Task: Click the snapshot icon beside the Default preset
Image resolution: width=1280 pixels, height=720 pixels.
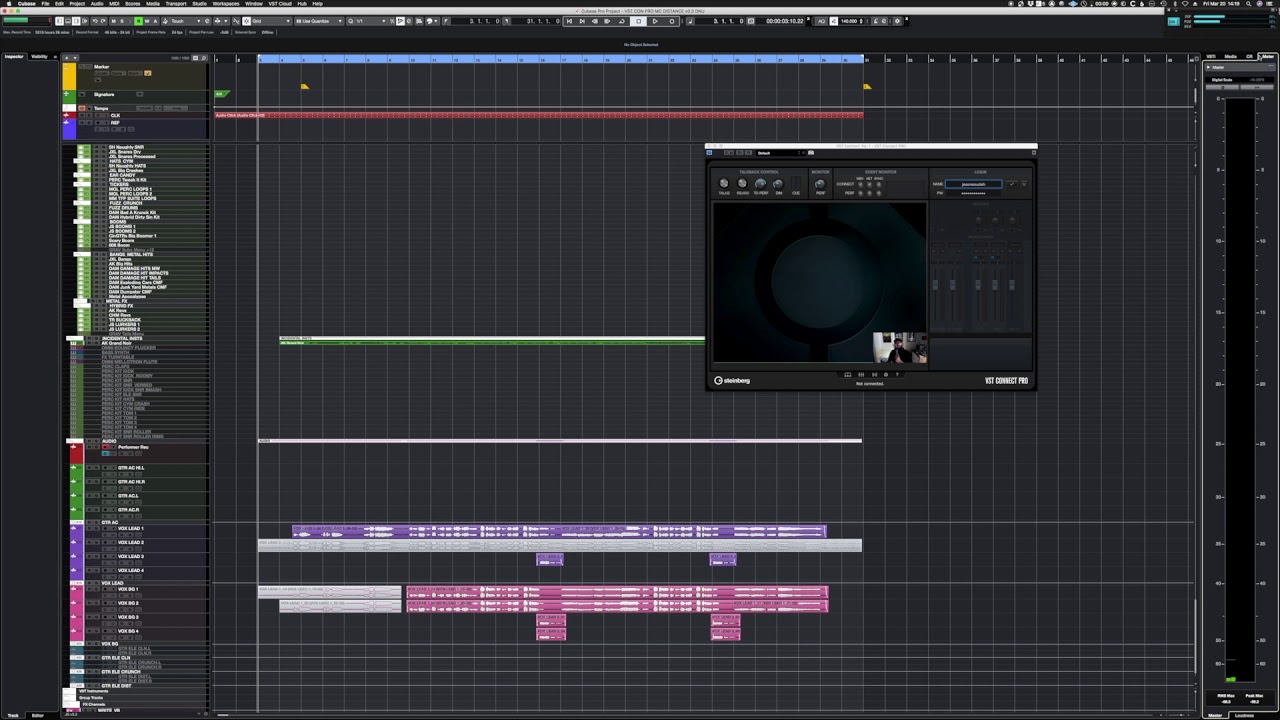Action: tap(811, 153)
